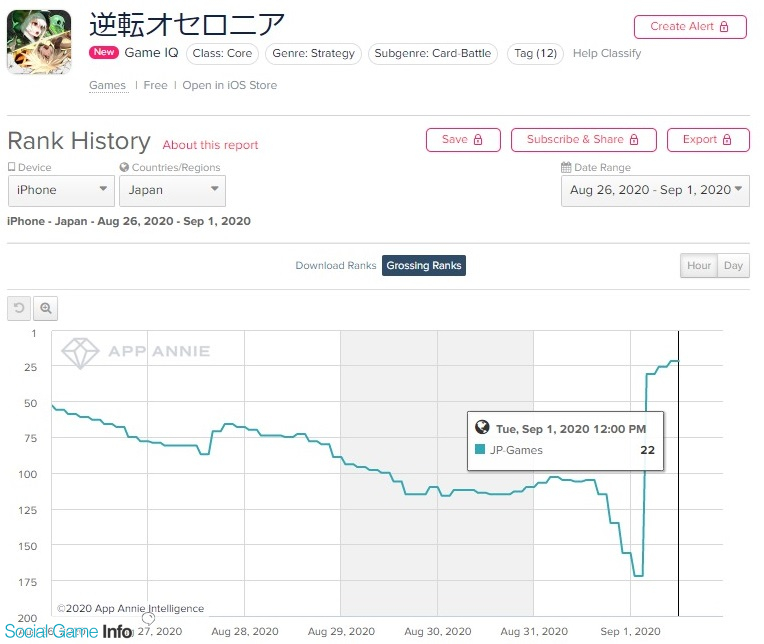Click the lock icon on Export button
This screenshot has height=644, width=764.
727,140
